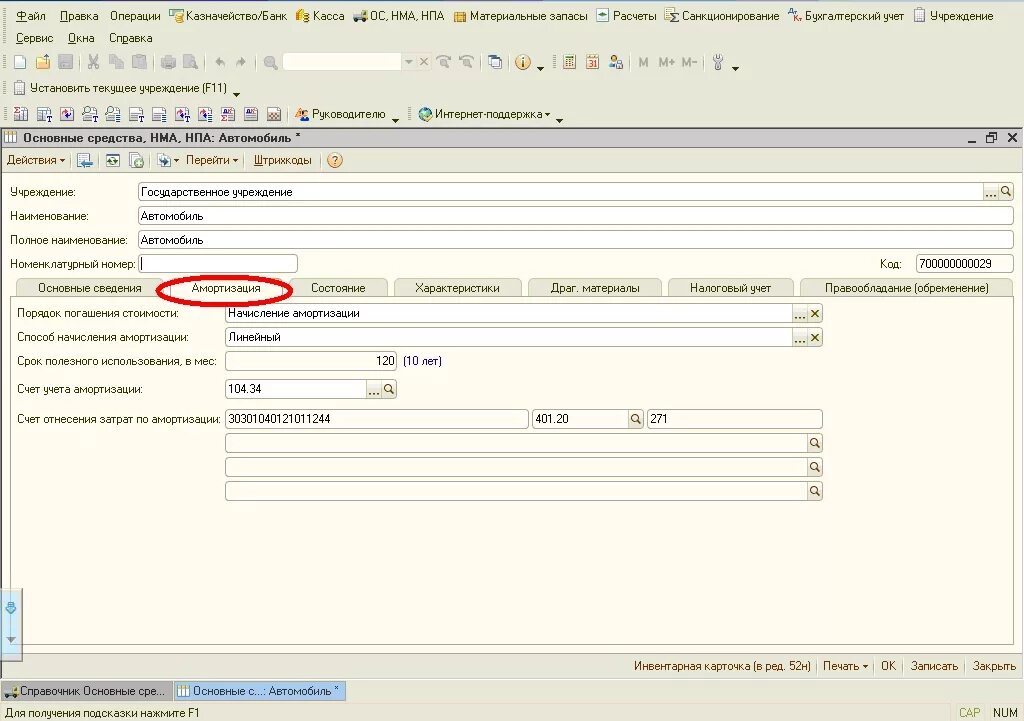Click the enter based-on icon
Screen dimensions: 1024x721
tap(167, 160)
